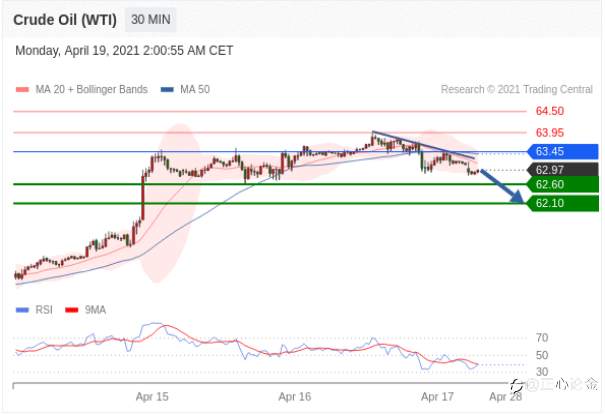Click the Apr 17 date marker
The height and width of the screenshot is (414, 605).
click(437, 397)
